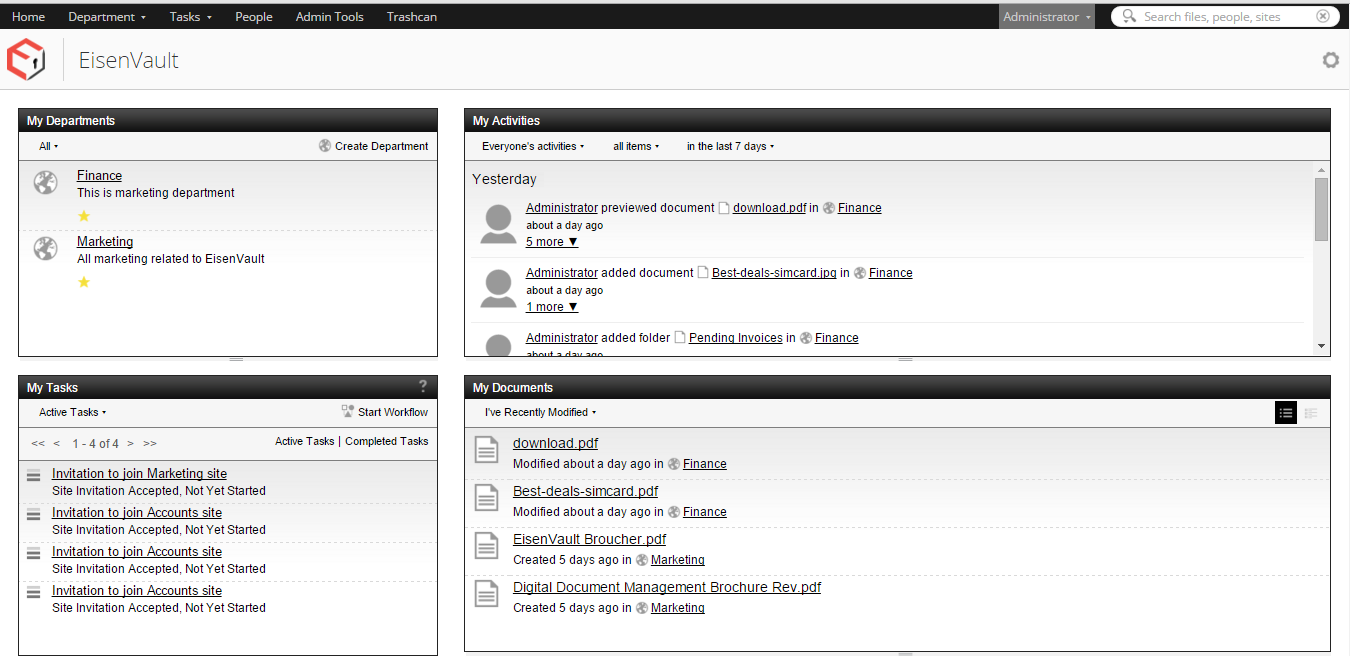1350x656 pixels.
Task: Toggle the favorite star for Marketing department
Action: click(x=84, y=282)
